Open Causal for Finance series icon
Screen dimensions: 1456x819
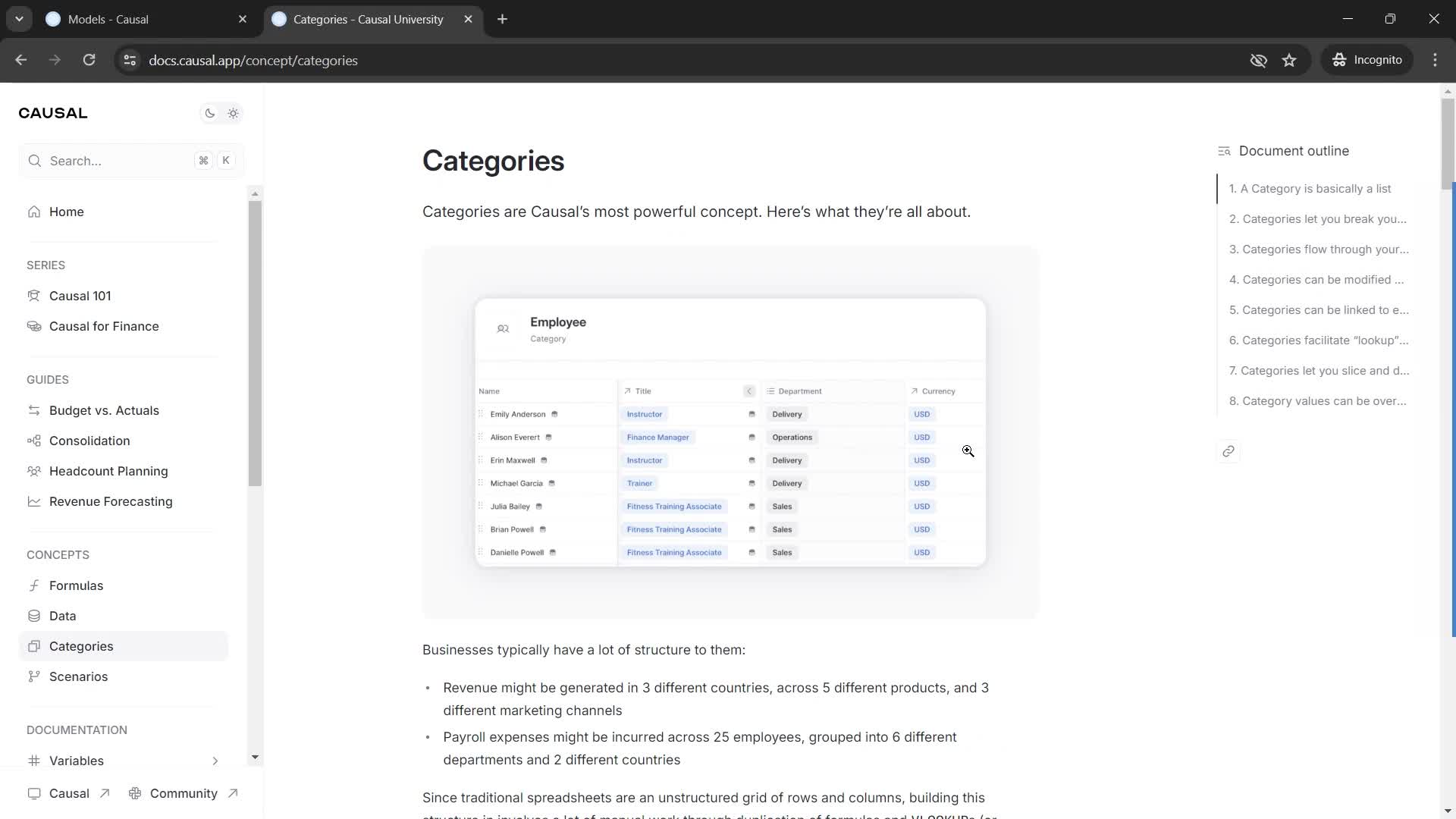34,327
